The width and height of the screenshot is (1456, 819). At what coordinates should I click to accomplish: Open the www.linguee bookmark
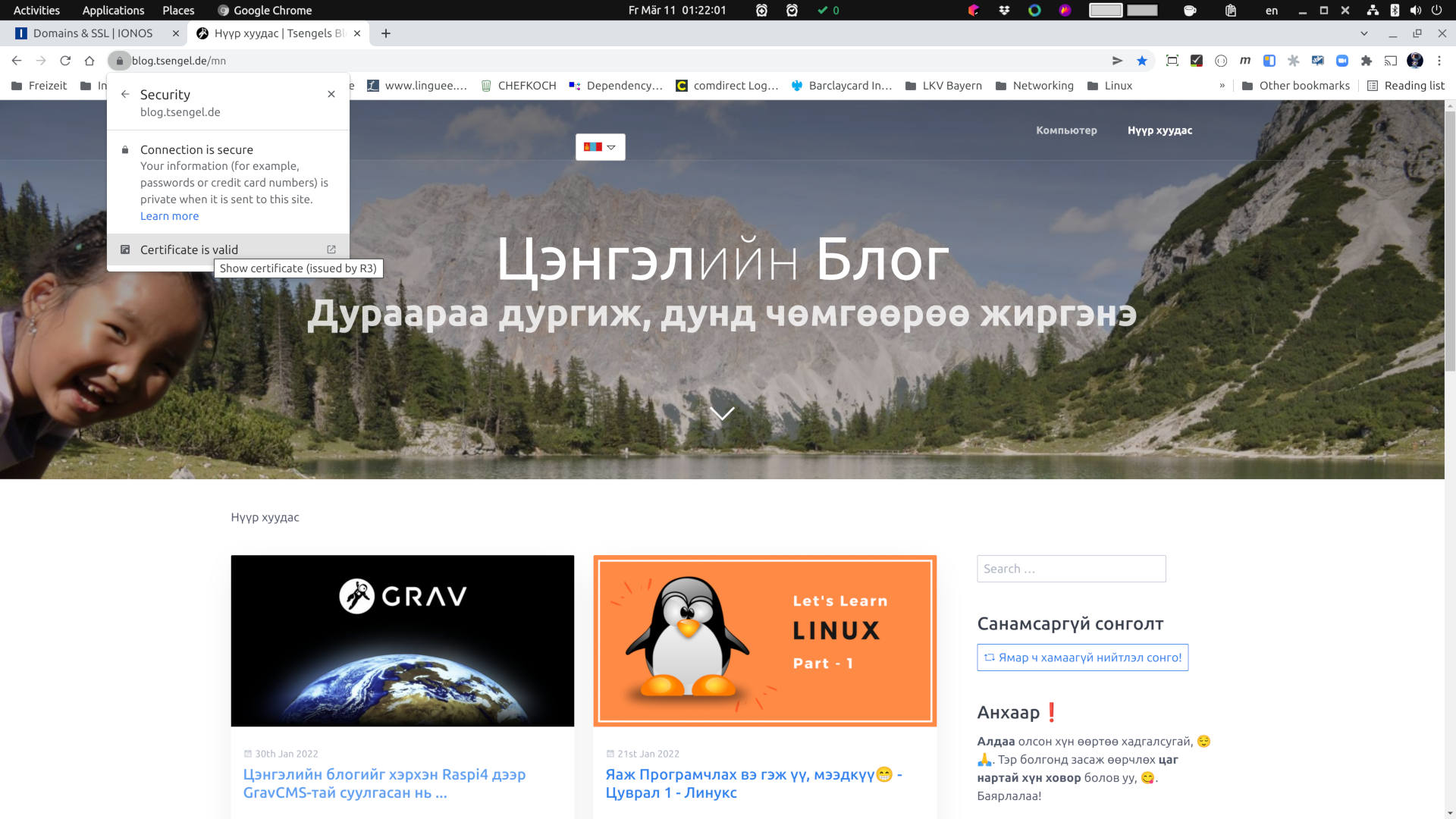(417, 86)
